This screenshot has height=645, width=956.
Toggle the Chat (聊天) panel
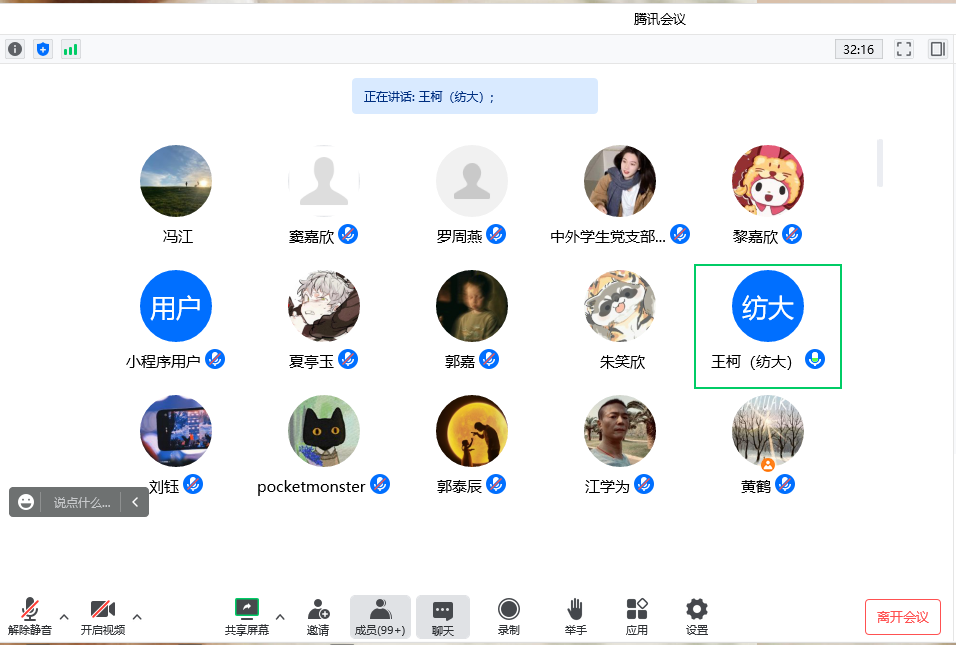tap(442, 616)
